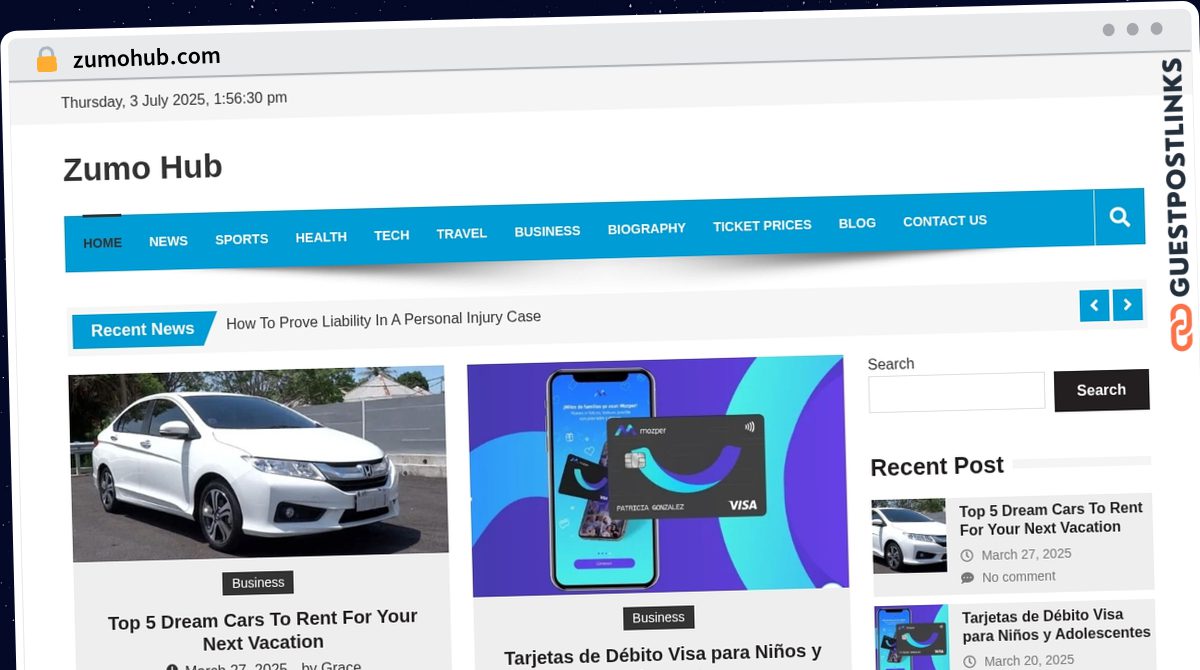
Task: Go to the Business menu item
Action: [x=547, y=231]
